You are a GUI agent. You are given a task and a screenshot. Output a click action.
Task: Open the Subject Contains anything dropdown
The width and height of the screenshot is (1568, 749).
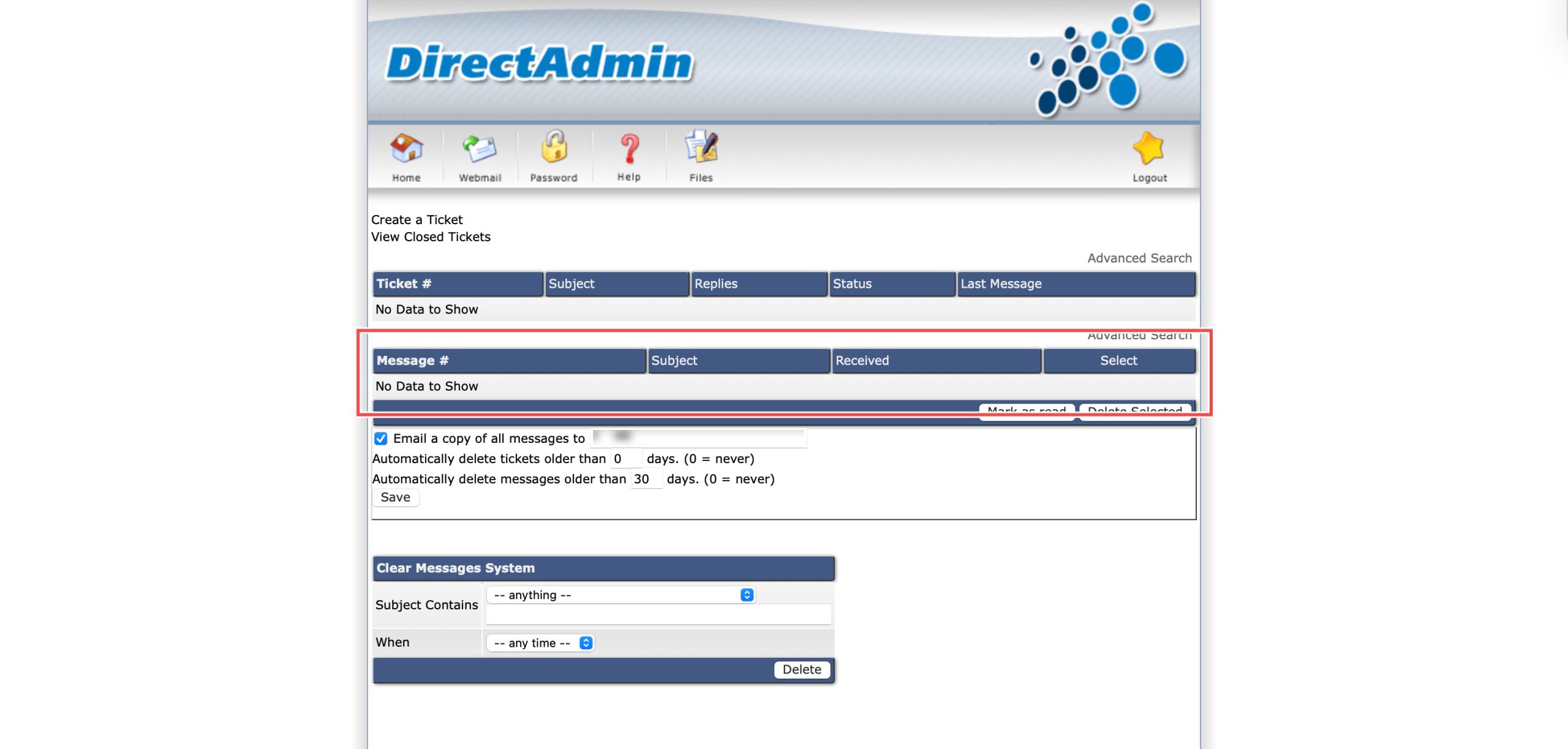pyautogui.click(x=621, y=595)
